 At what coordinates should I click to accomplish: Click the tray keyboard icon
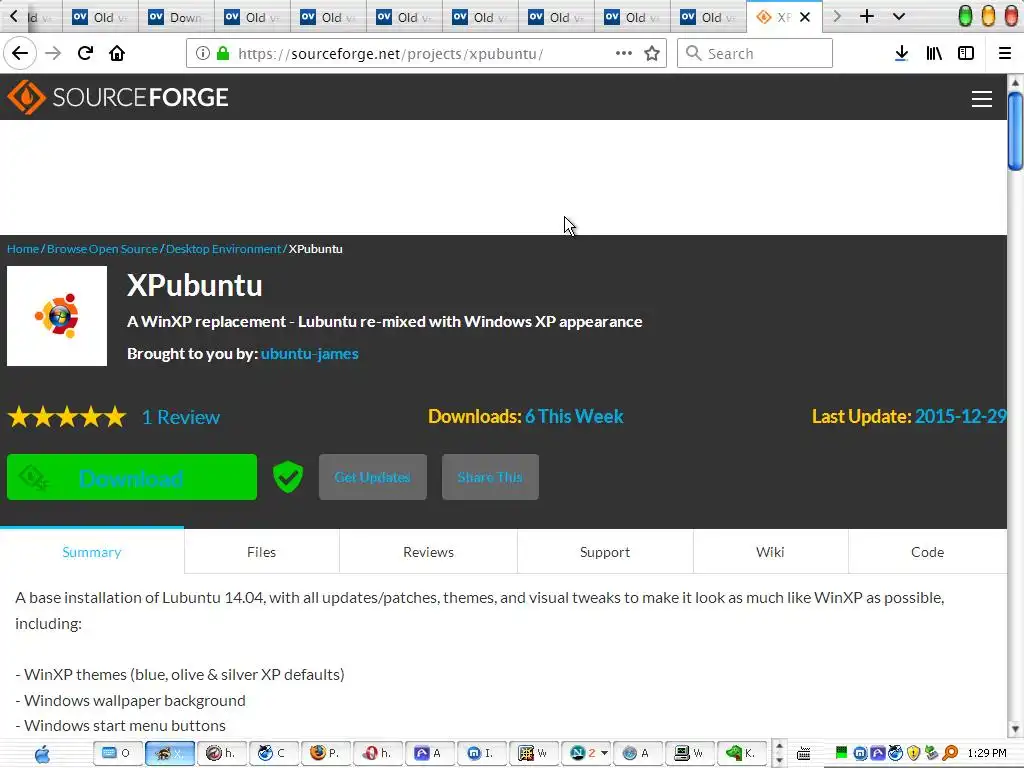tap(803, 754)
